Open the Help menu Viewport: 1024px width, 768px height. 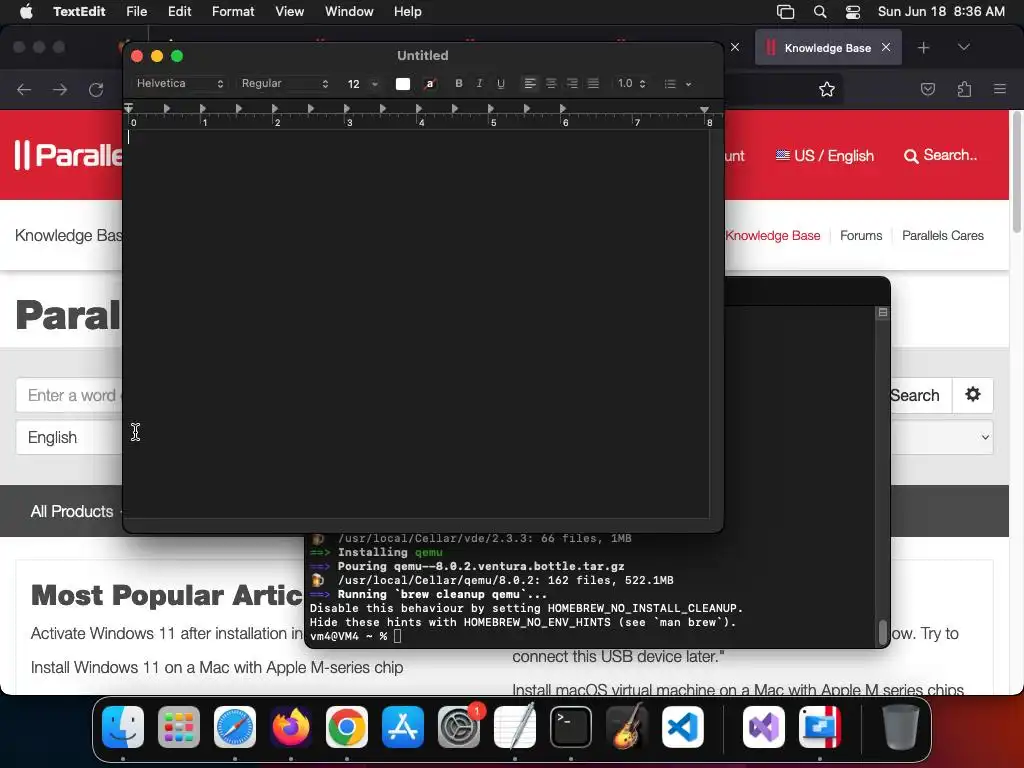click(408, 11)
